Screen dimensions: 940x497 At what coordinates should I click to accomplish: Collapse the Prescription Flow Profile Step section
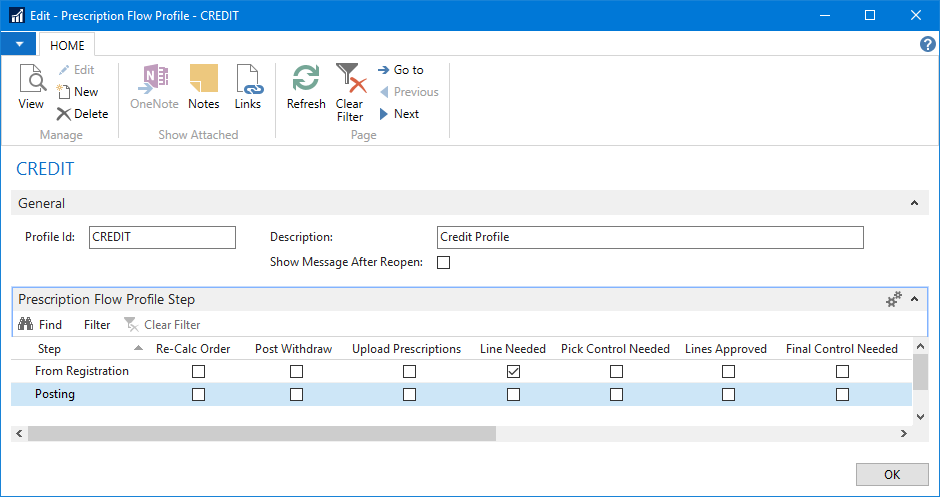coord(913,299)
